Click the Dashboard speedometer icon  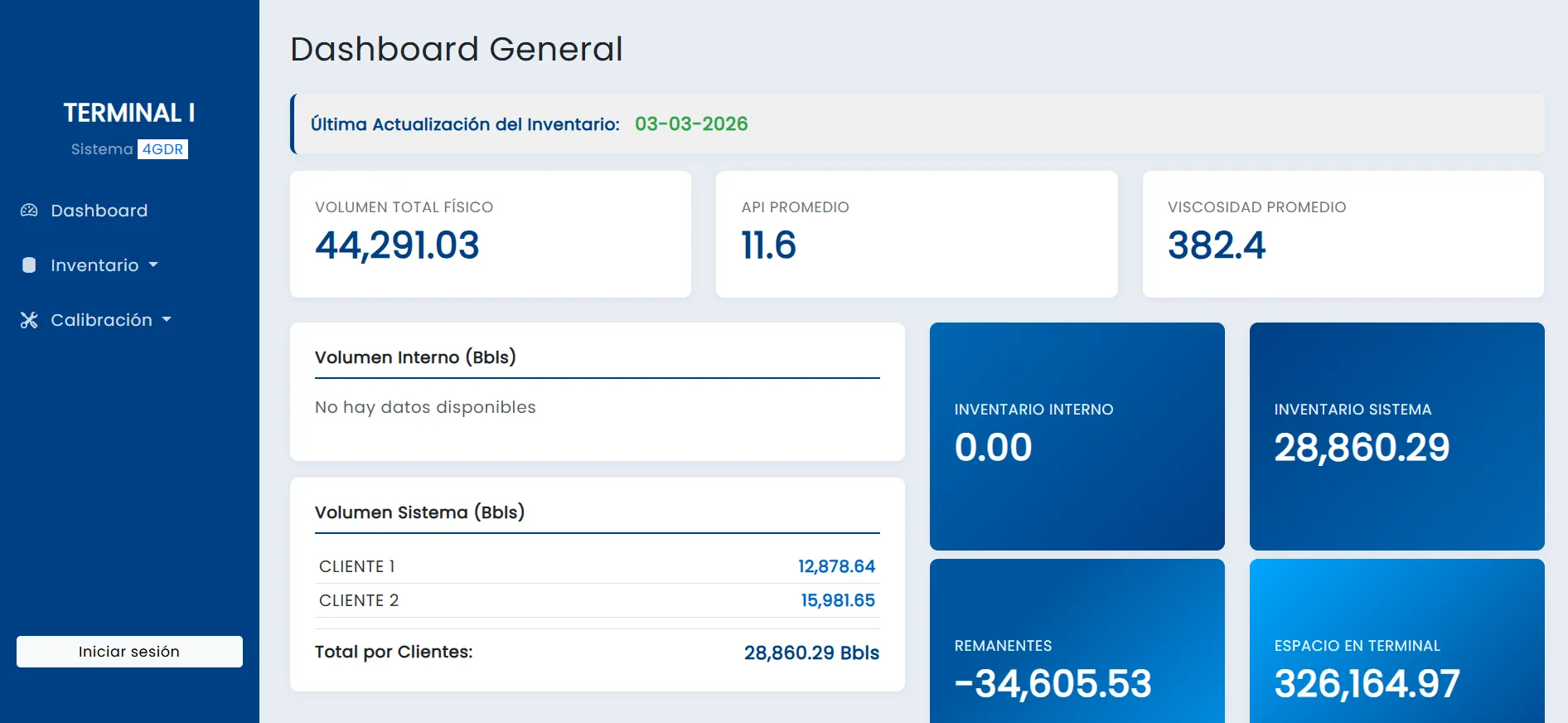point(29,211)
